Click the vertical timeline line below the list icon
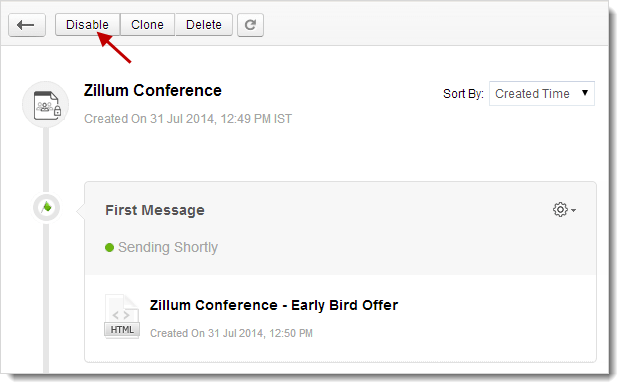The image size is (624, 389). [46, 160]
